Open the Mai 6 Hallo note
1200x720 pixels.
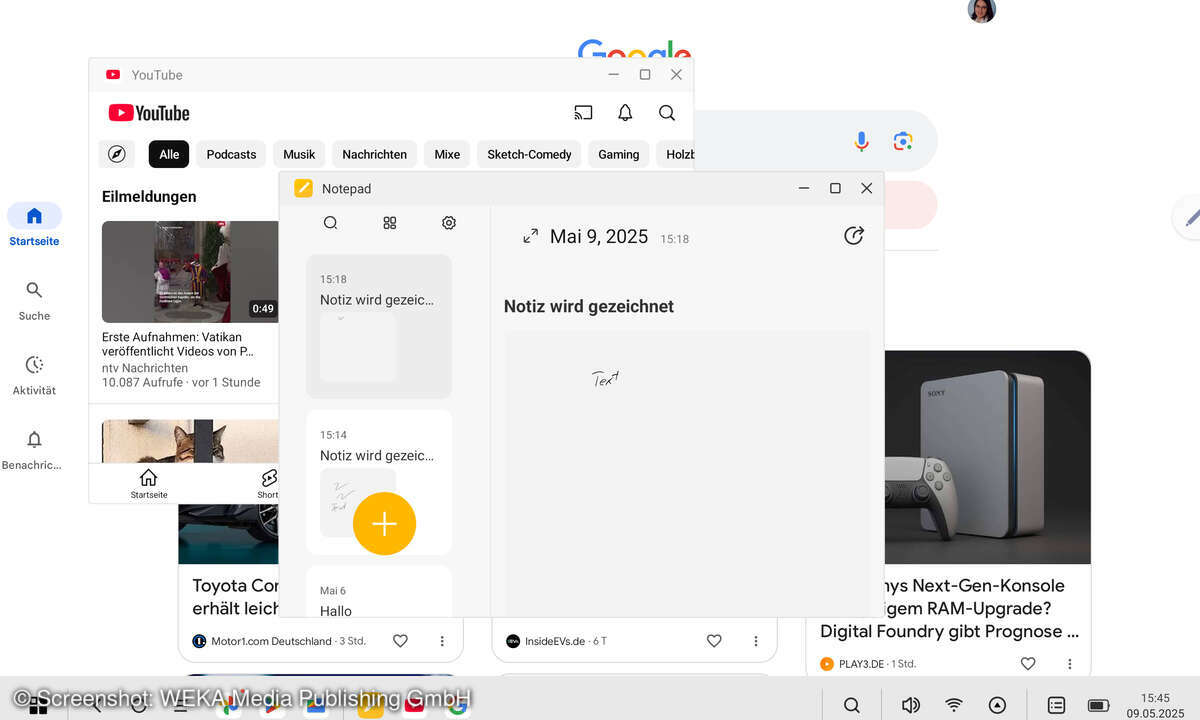pyautogui.click(x=379, y=592)
